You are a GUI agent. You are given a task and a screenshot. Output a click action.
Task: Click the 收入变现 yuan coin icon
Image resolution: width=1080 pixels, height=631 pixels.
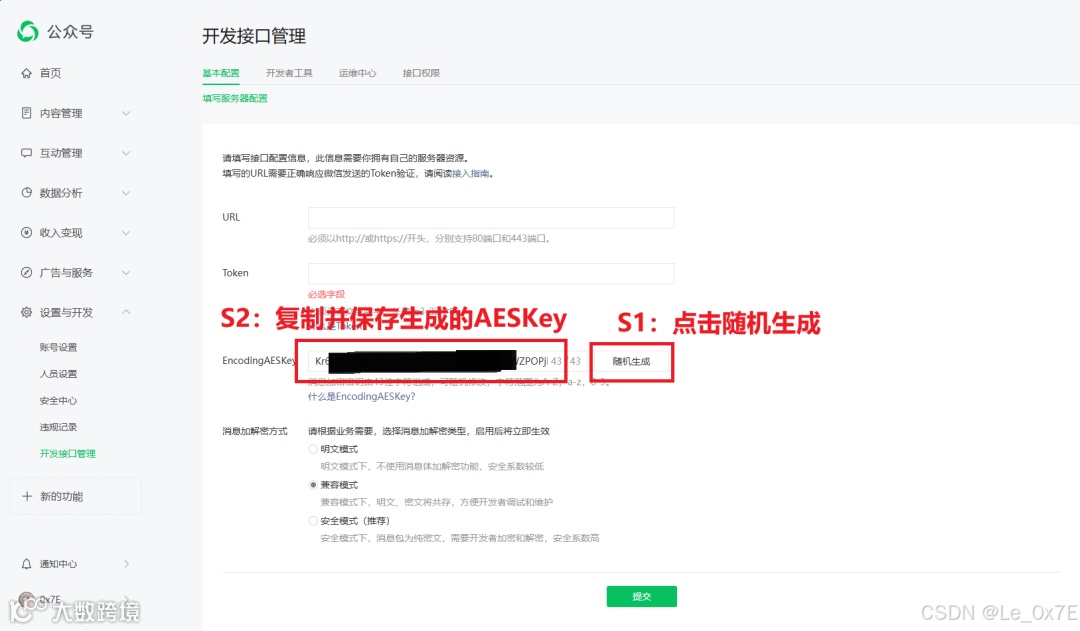click(x=26, y=233)
